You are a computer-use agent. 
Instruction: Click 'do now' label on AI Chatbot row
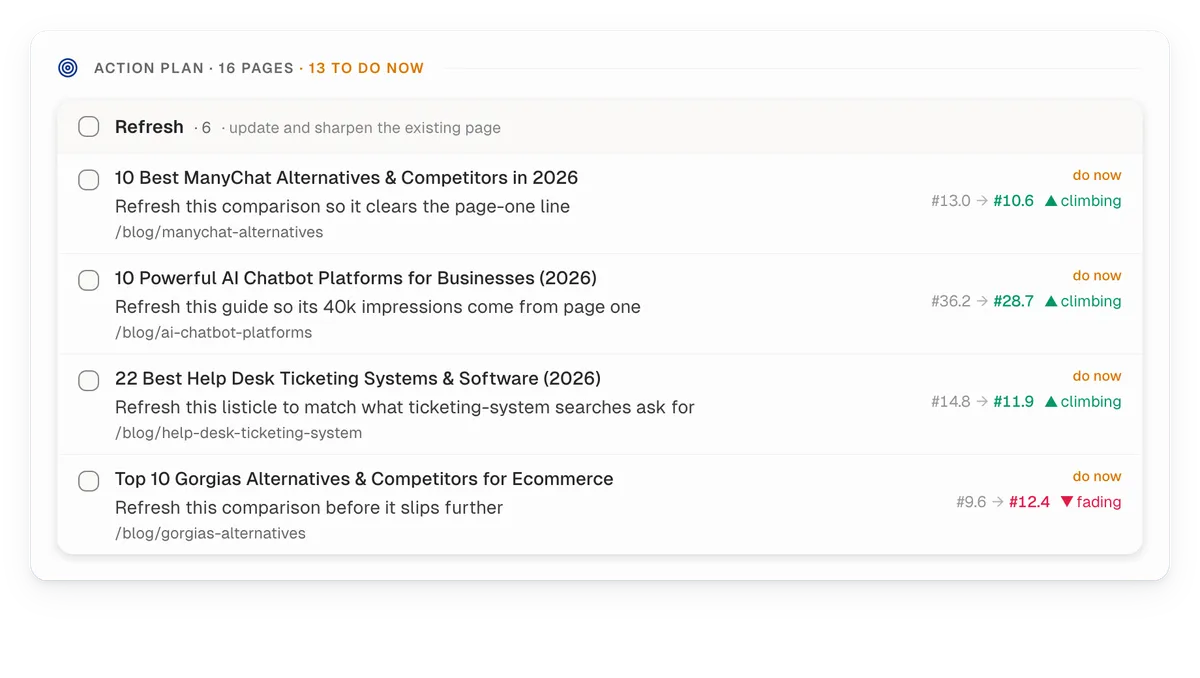pyautogui.click(x=1097, y=275)
